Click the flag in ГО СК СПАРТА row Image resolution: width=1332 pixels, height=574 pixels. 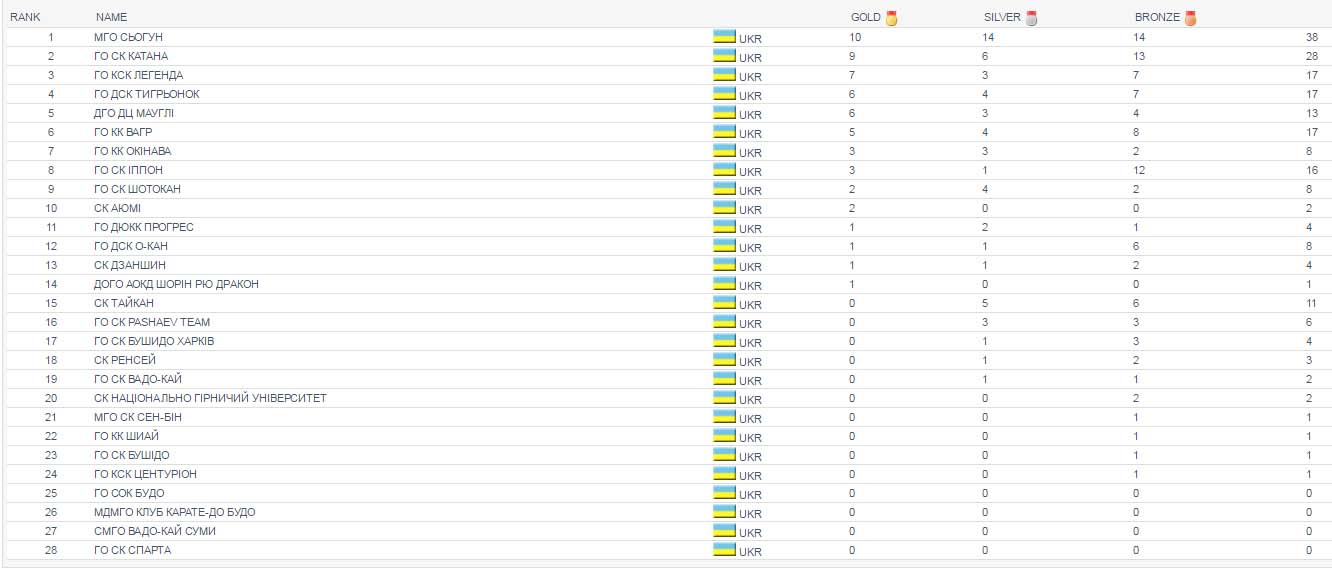tap(724, 550)
